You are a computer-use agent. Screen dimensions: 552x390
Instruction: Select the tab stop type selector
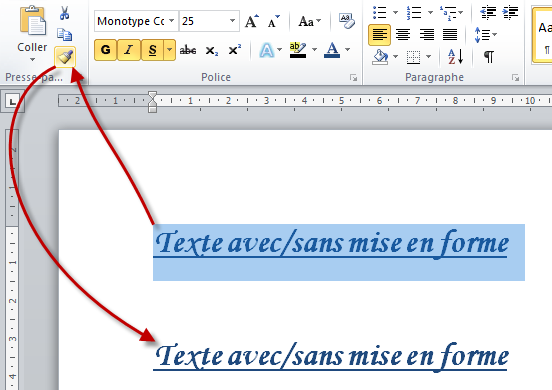coord(13,102)
